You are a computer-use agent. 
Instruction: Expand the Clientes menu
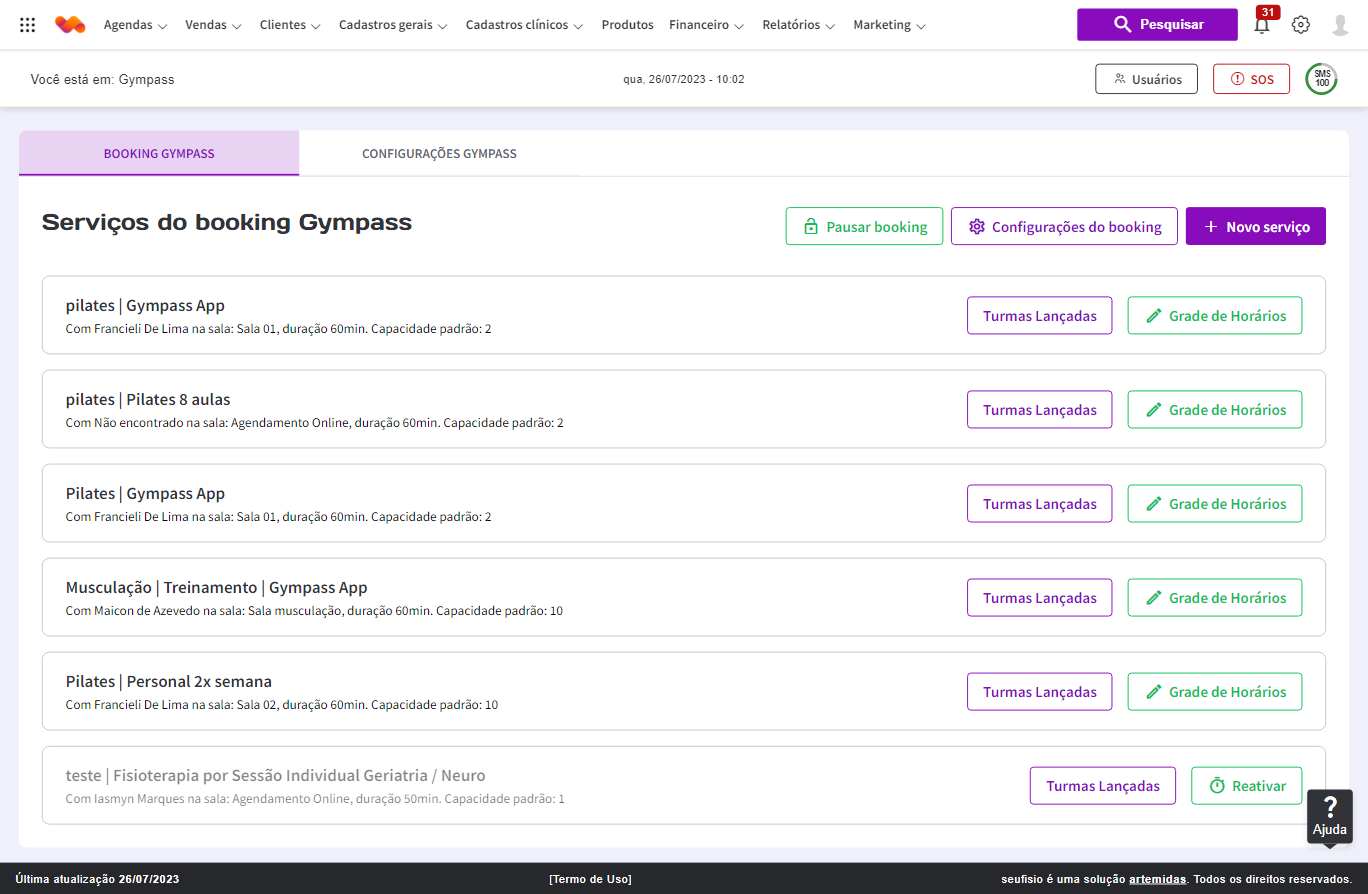tap(290, 25)
